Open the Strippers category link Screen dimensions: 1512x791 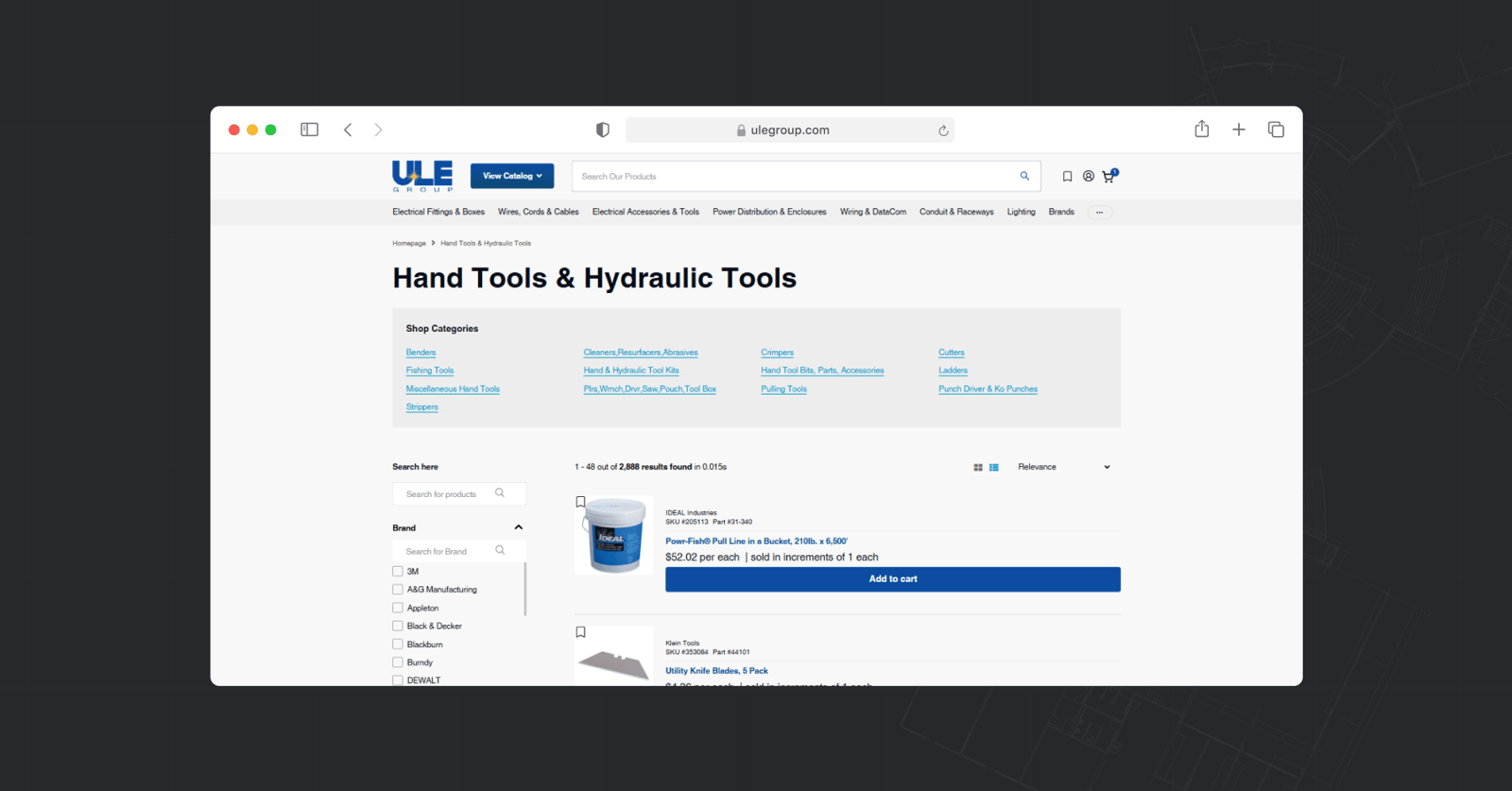click(421, 407)
